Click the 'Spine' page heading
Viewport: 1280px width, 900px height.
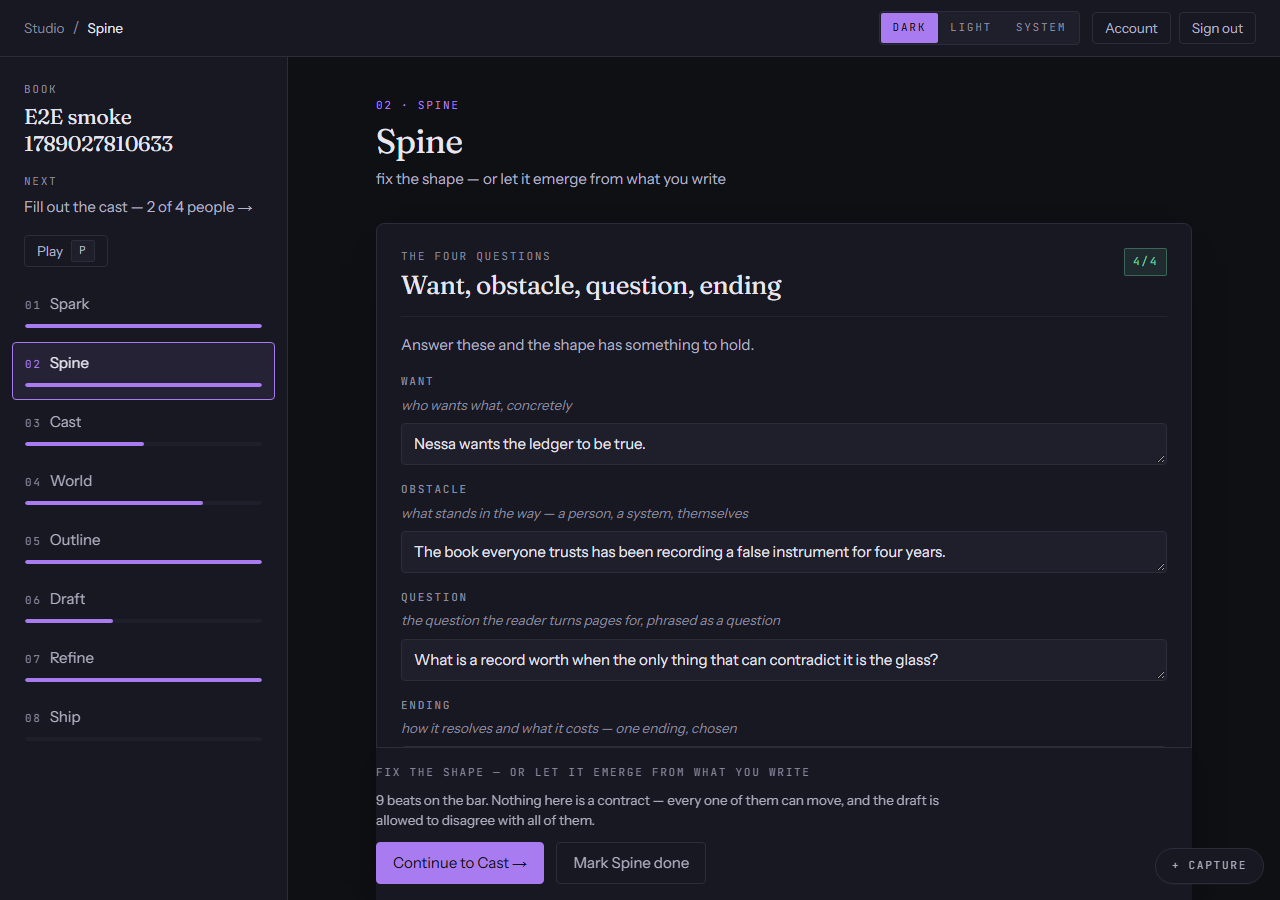tap(419, 142)
